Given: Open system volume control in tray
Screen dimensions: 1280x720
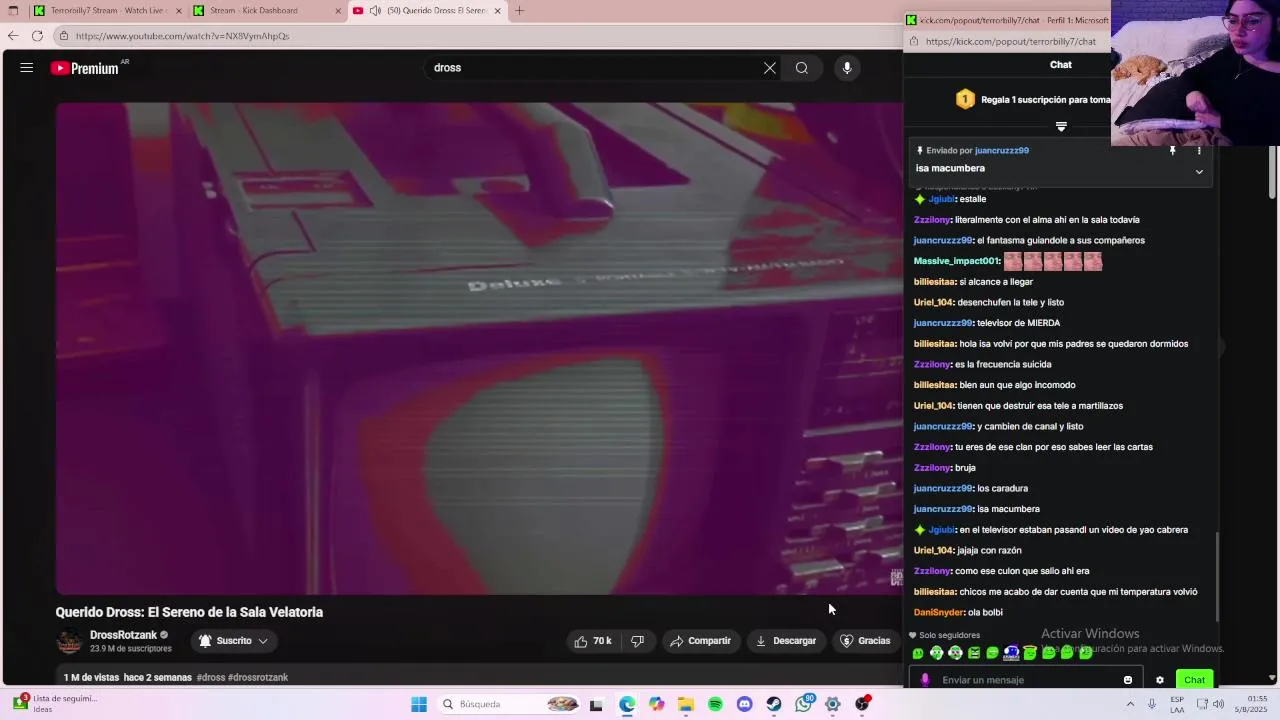Looking at the screenshot, I should click(1218, 704).
